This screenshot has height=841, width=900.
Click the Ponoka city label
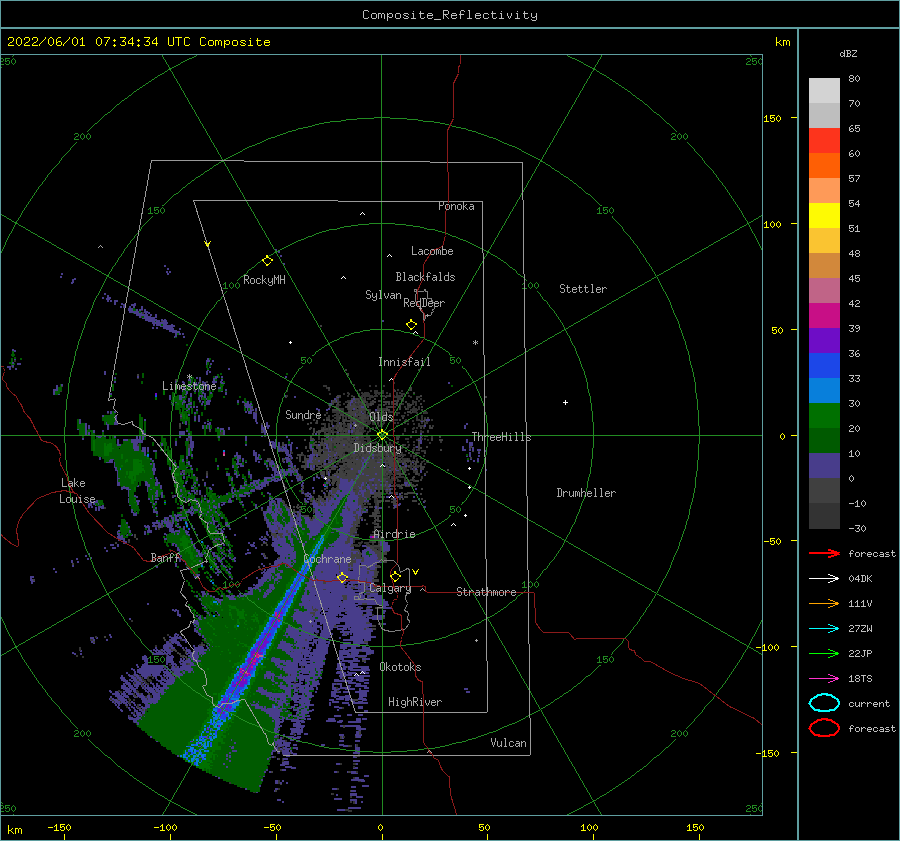point(456,206)
